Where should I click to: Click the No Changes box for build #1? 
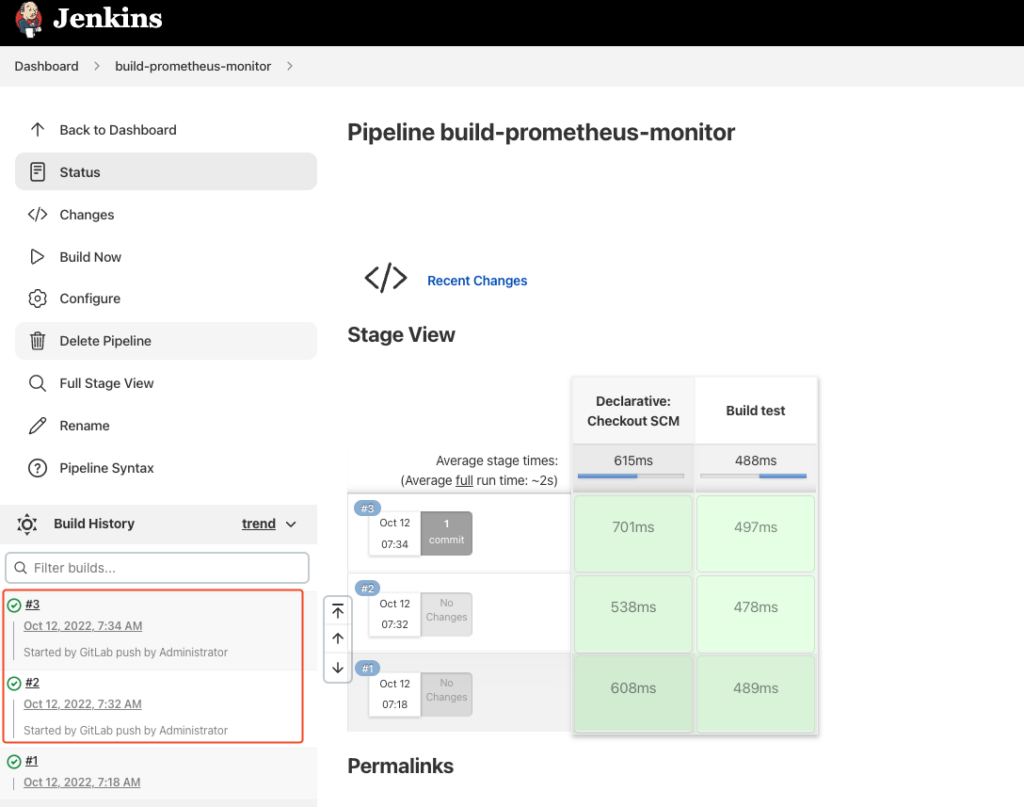446,694
